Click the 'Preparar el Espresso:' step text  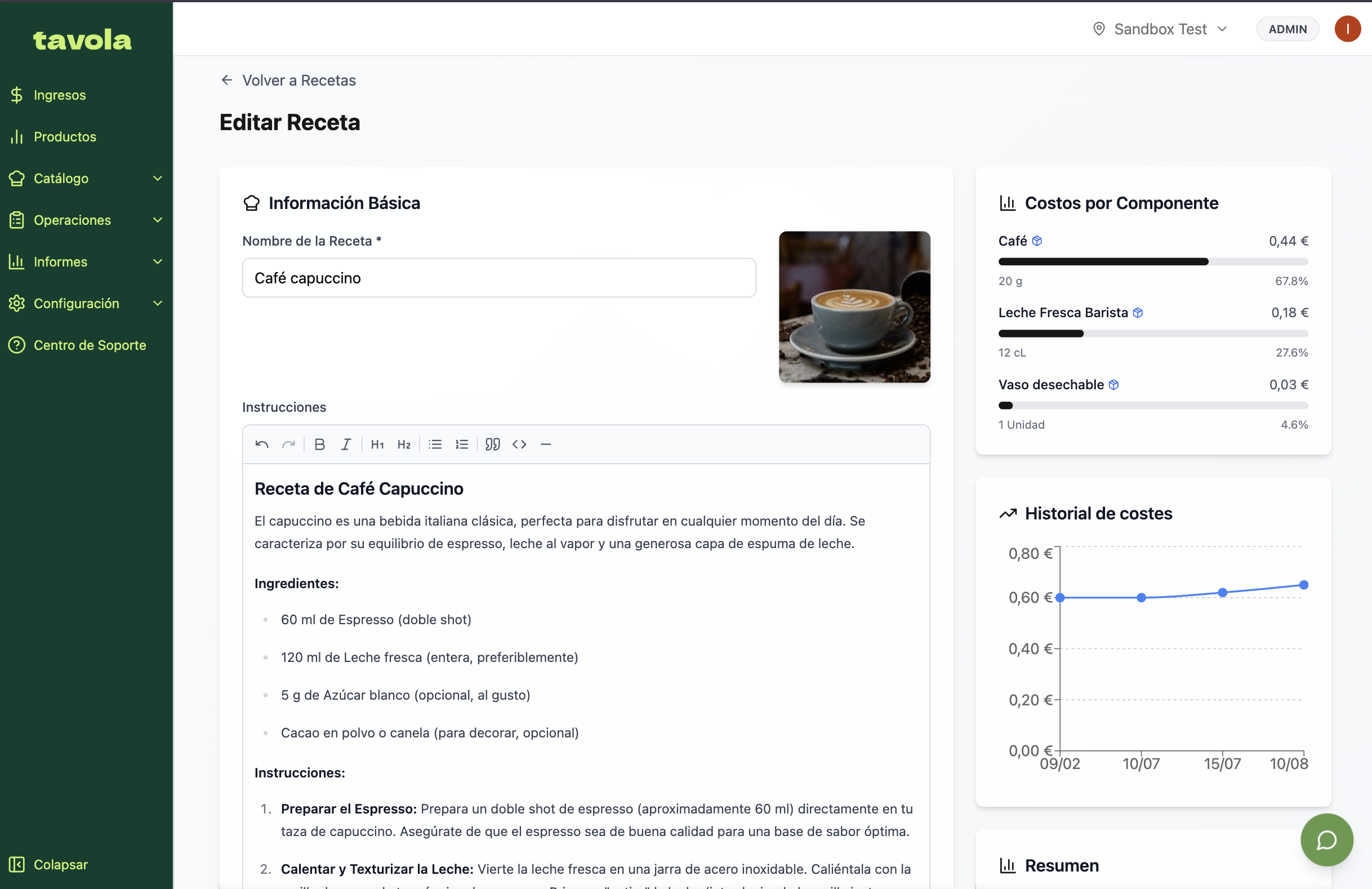349,809
